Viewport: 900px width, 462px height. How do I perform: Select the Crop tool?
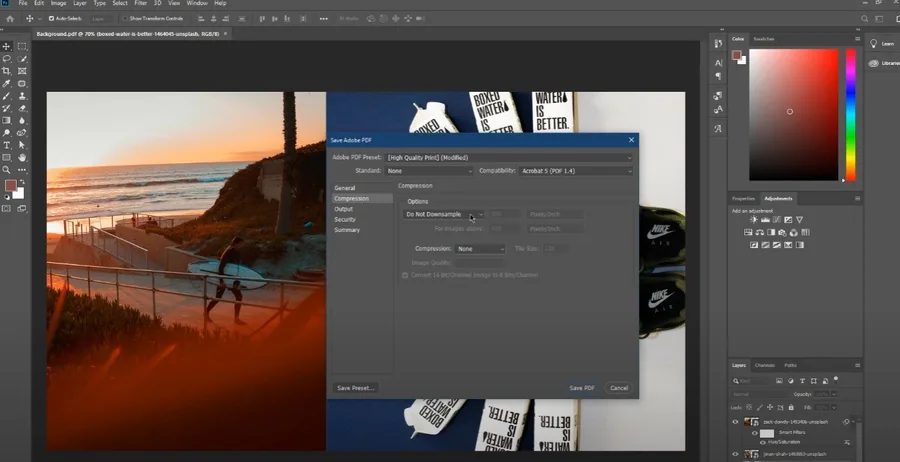(6, 71)
